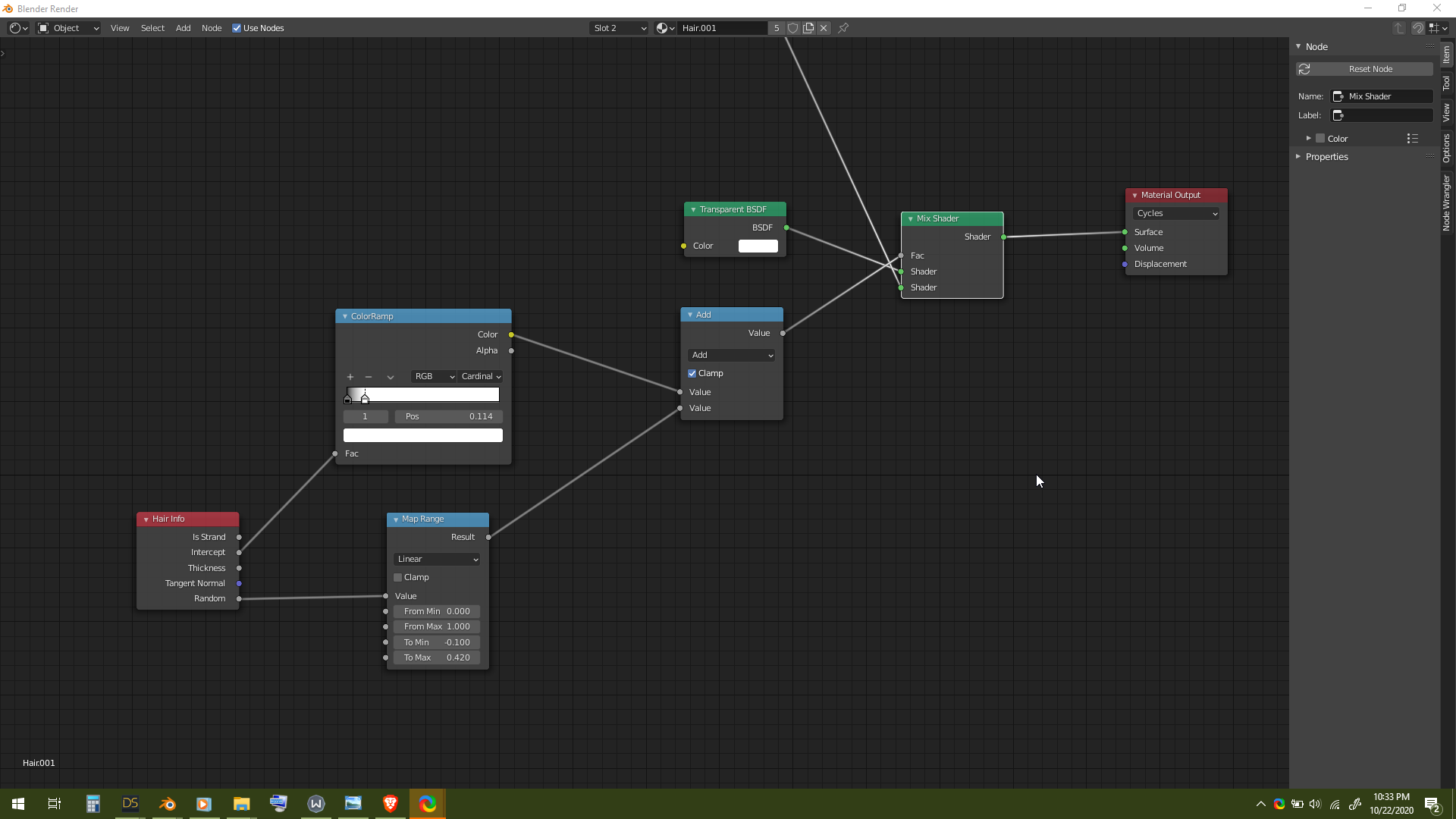The image size is (1456, 819).
Task: Click the material browse sphere icon
Action: 663,28
